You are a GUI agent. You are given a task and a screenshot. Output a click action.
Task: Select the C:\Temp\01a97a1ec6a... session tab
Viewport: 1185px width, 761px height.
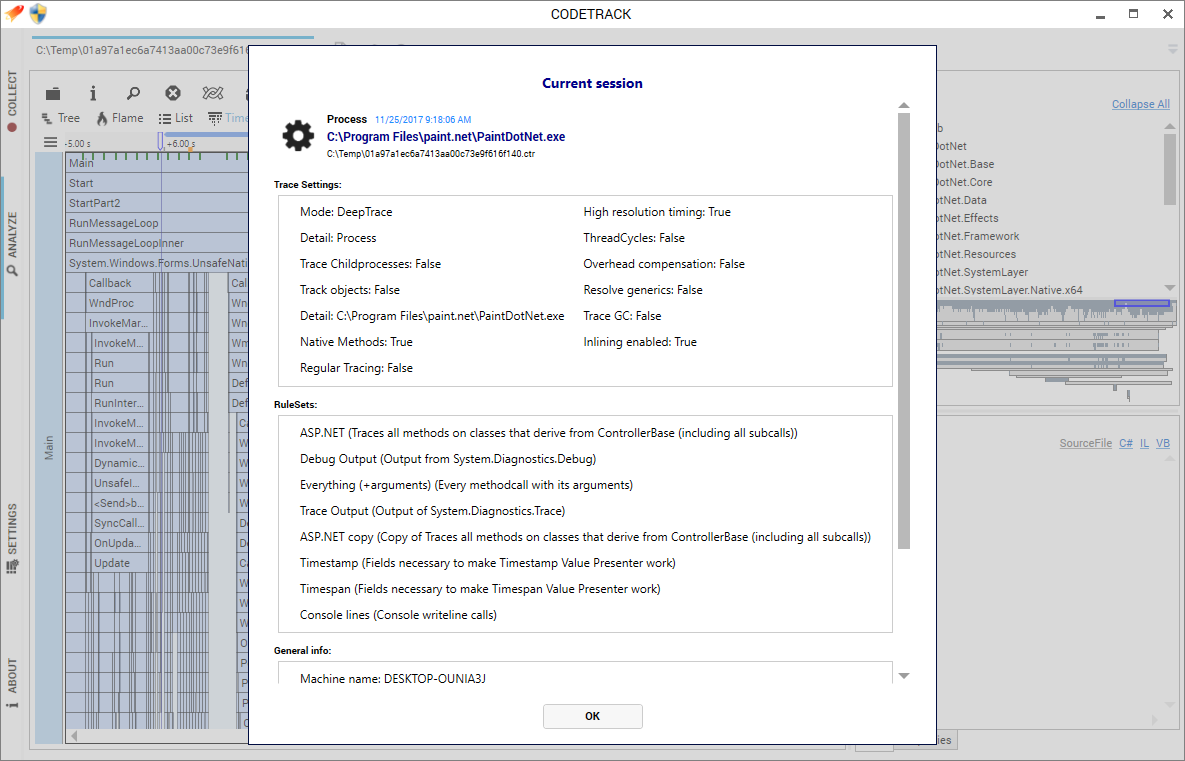pos(142,50)
